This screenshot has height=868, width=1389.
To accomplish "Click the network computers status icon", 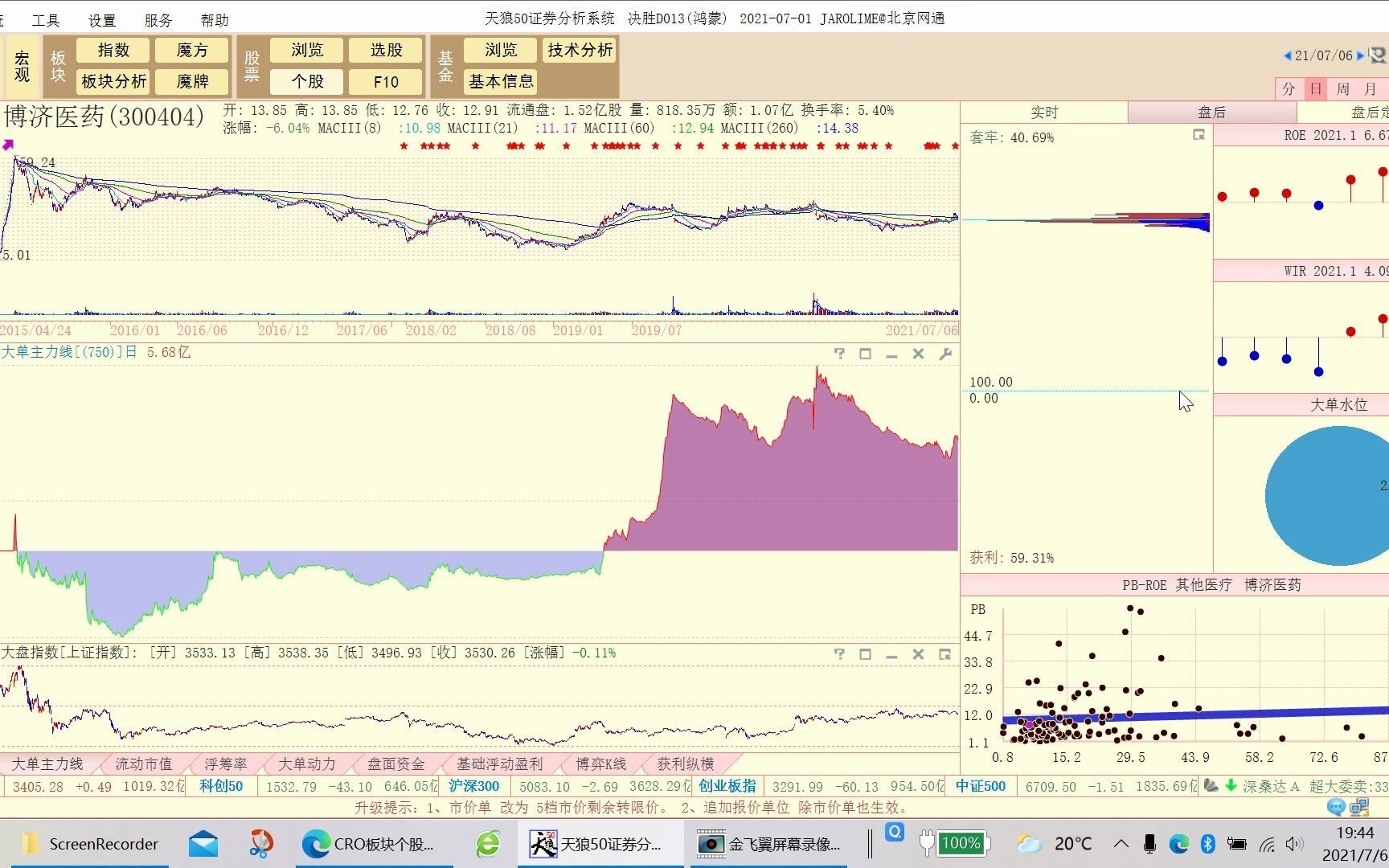I will pyautogui.click(x=1359, y=807).
